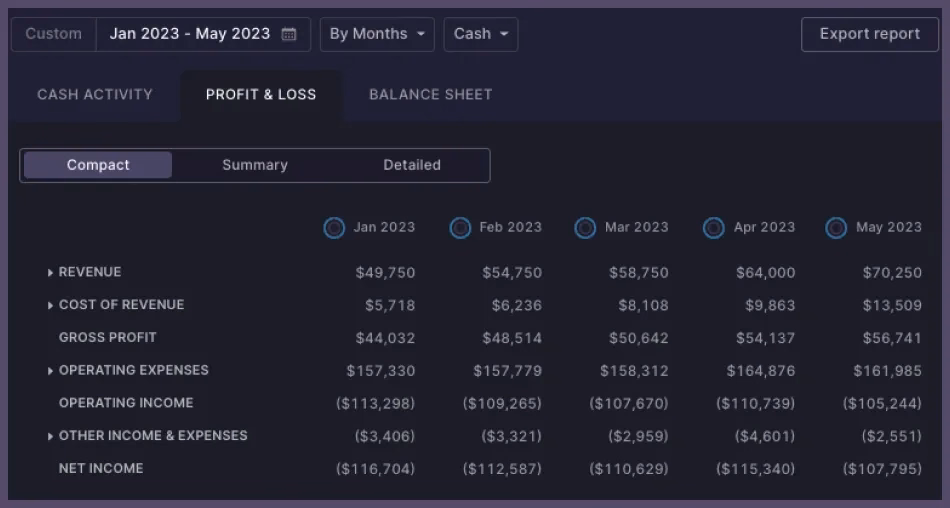Screen dimensions: 950x508
Task: Expand the Cost of Revenue row
Action: [x=51, y=305]
